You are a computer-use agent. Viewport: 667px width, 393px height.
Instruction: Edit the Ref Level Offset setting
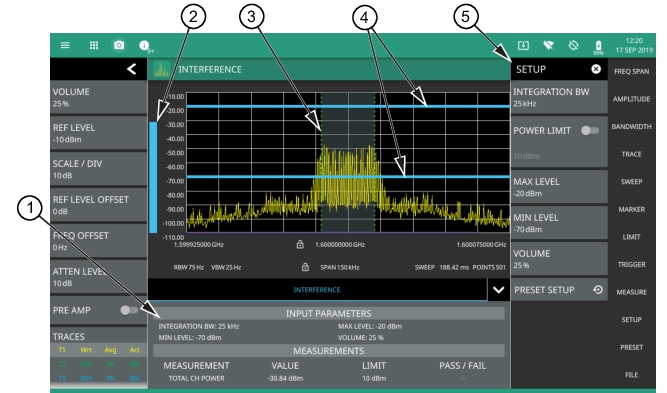(99, 205)
